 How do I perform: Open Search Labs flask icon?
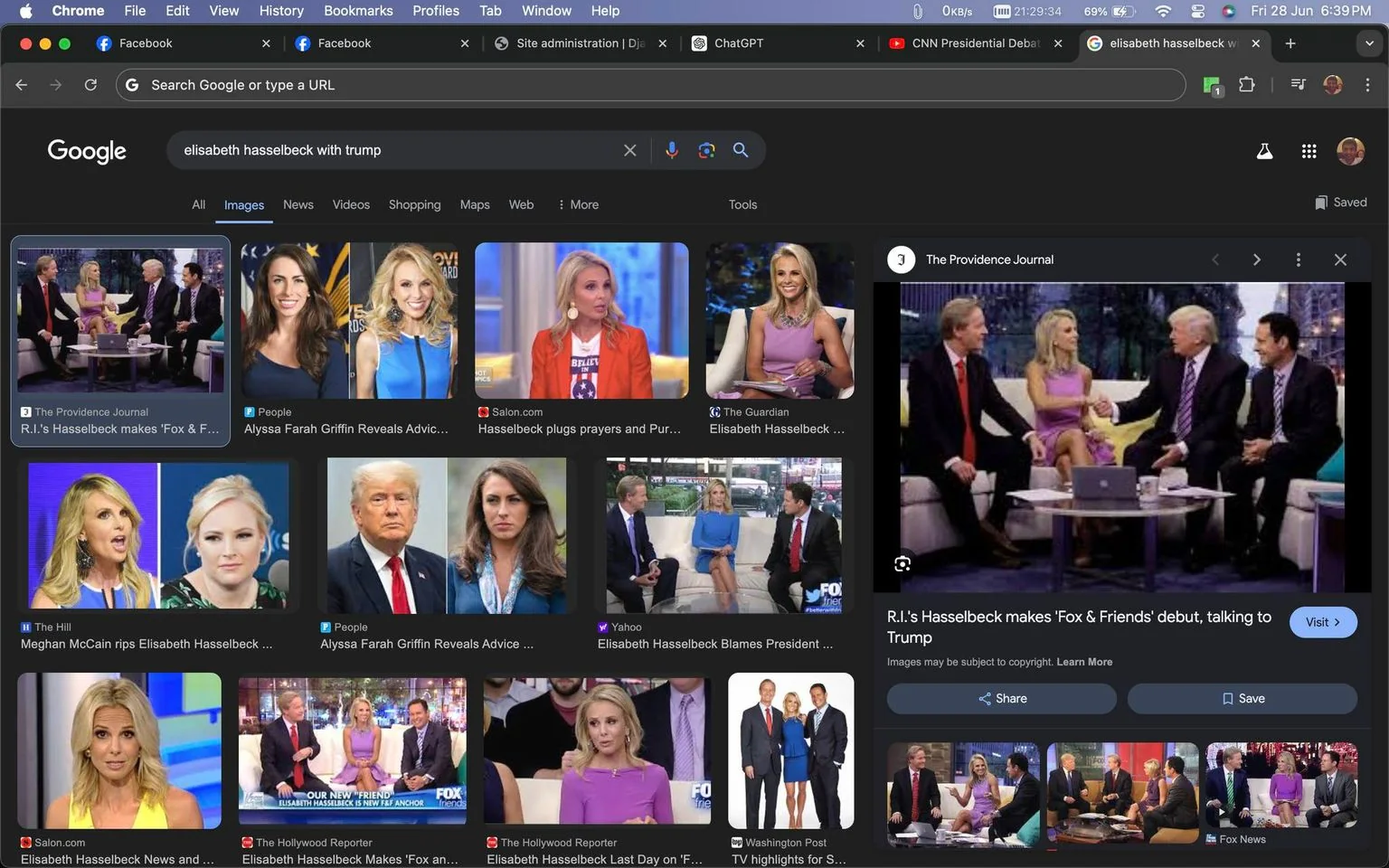1264,151
